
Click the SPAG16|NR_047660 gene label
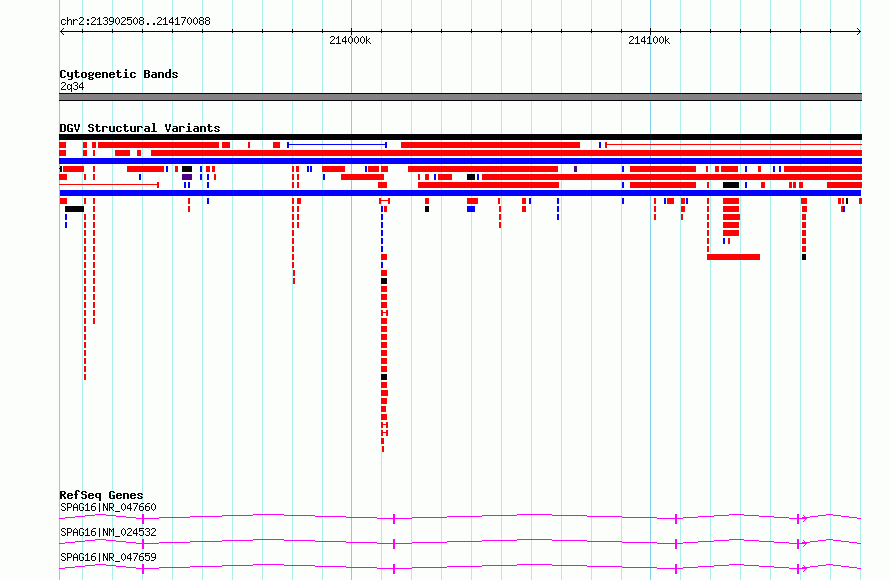[x=108, y=507]
